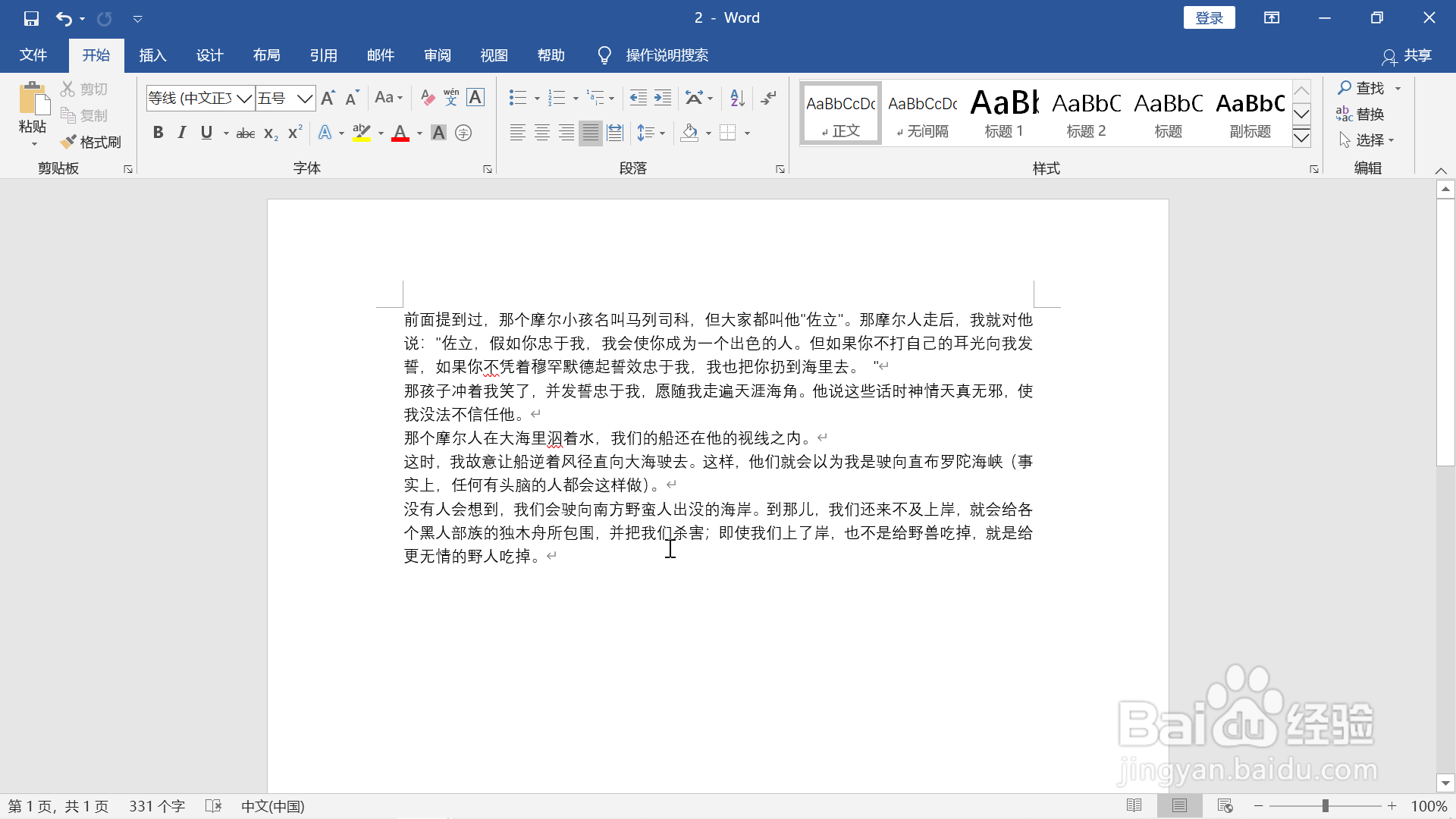
Task: Click the Strikethrough (abc) icon
Action: click(245, 133)
